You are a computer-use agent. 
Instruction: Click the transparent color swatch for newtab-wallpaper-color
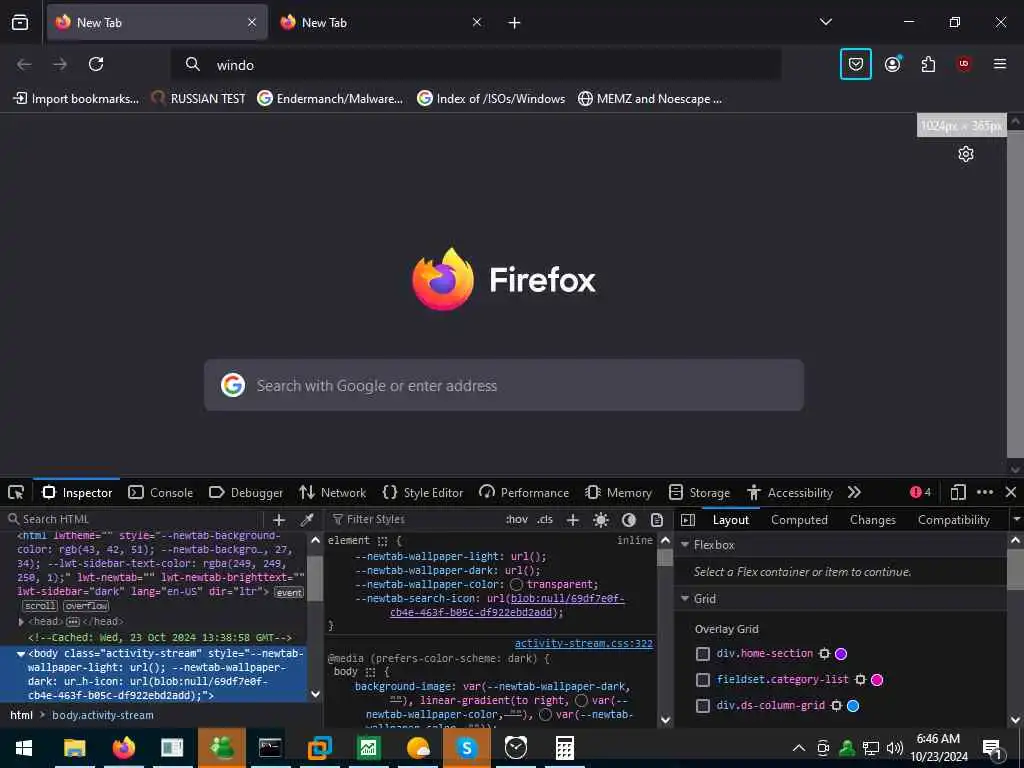click(517, 584)
